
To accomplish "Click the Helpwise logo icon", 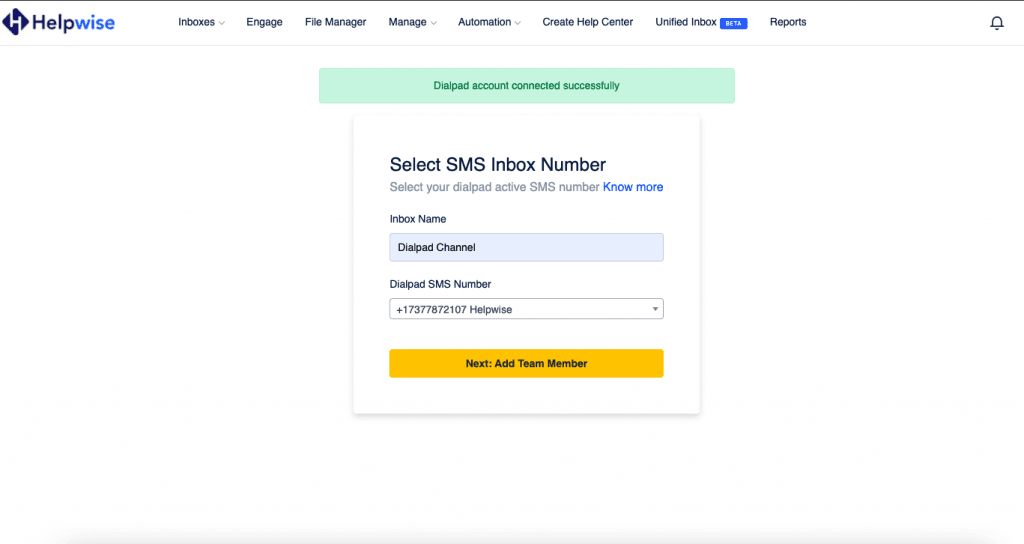I will (16, 22).
